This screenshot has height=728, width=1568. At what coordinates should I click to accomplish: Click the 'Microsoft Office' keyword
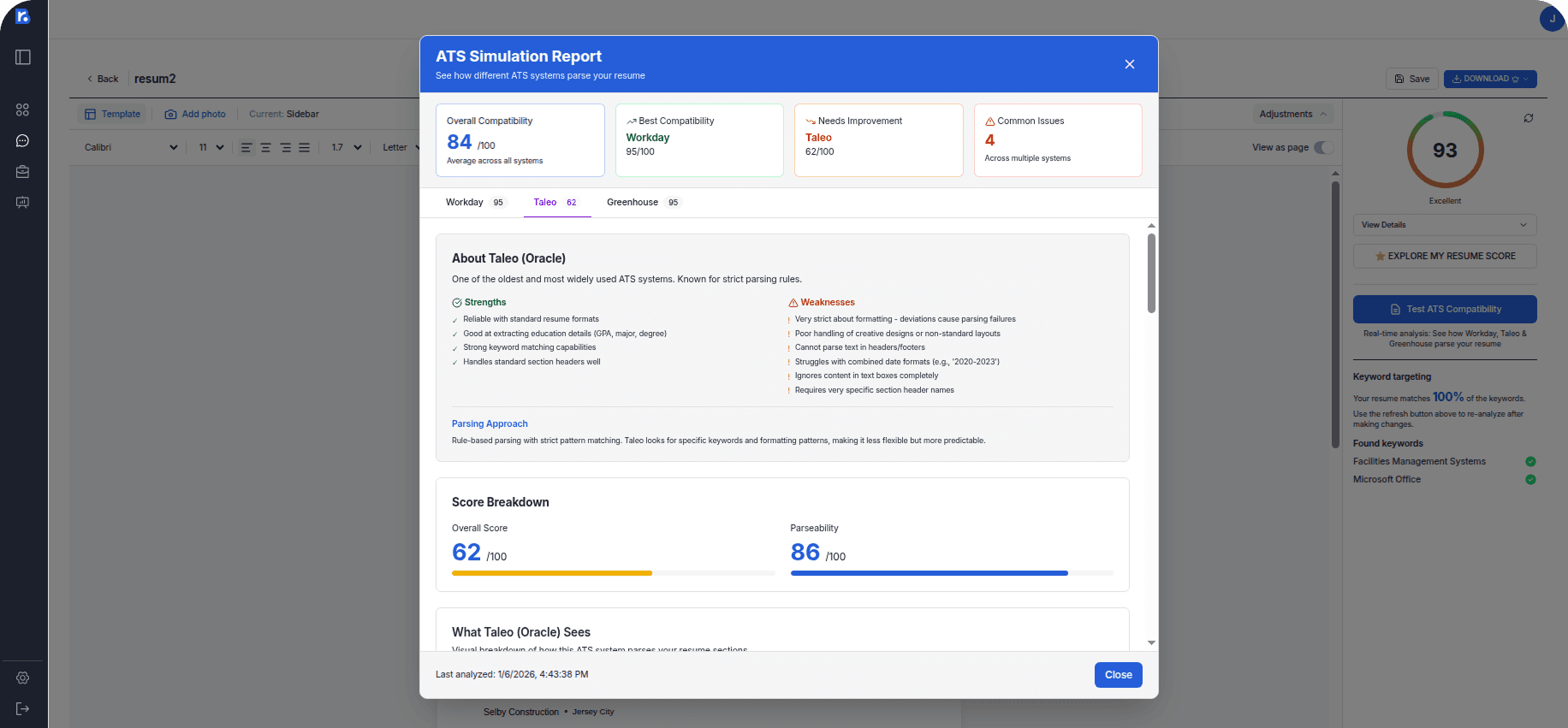coord(1387,479)
